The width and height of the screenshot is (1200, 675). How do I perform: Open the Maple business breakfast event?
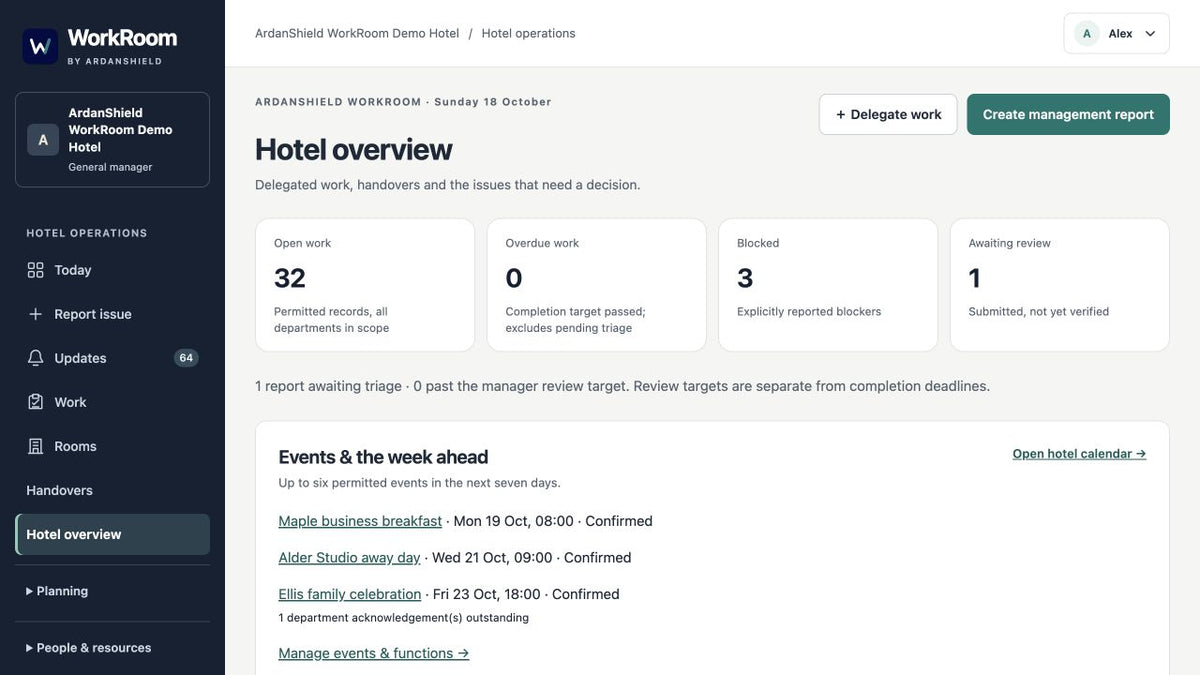click(360, 521)
